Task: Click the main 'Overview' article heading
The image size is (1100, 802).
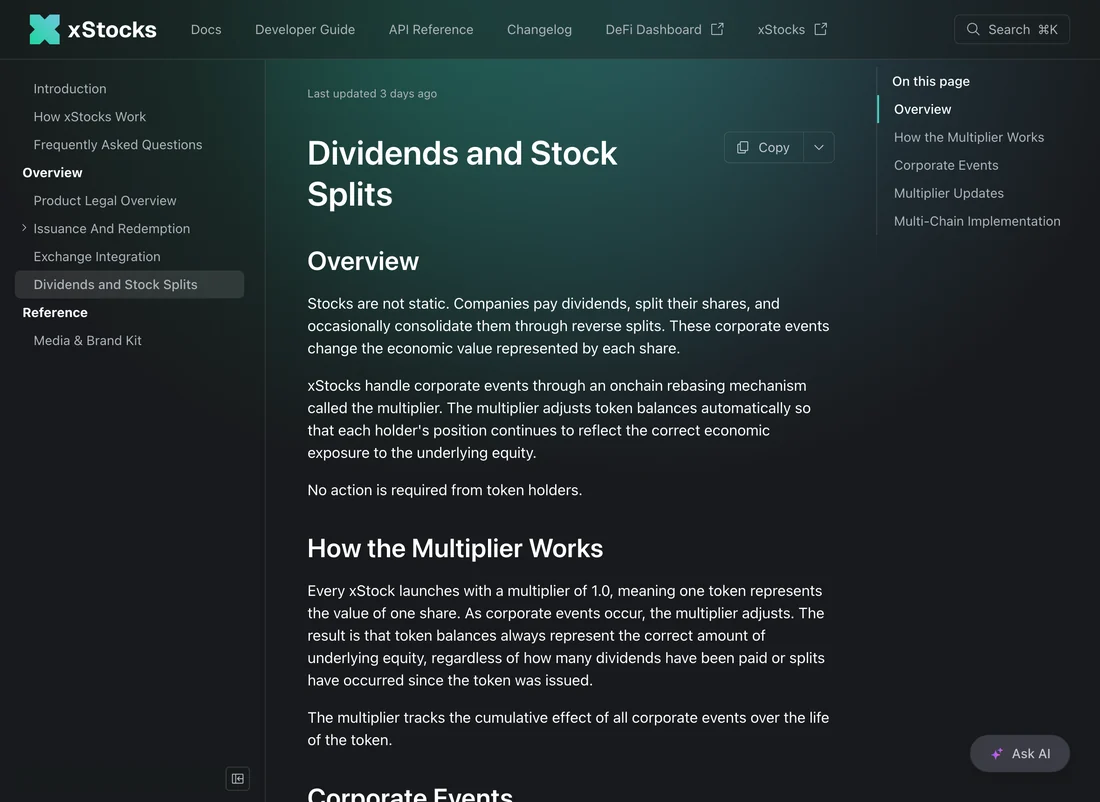Action: pyautogui.click(x=363, y=261)
